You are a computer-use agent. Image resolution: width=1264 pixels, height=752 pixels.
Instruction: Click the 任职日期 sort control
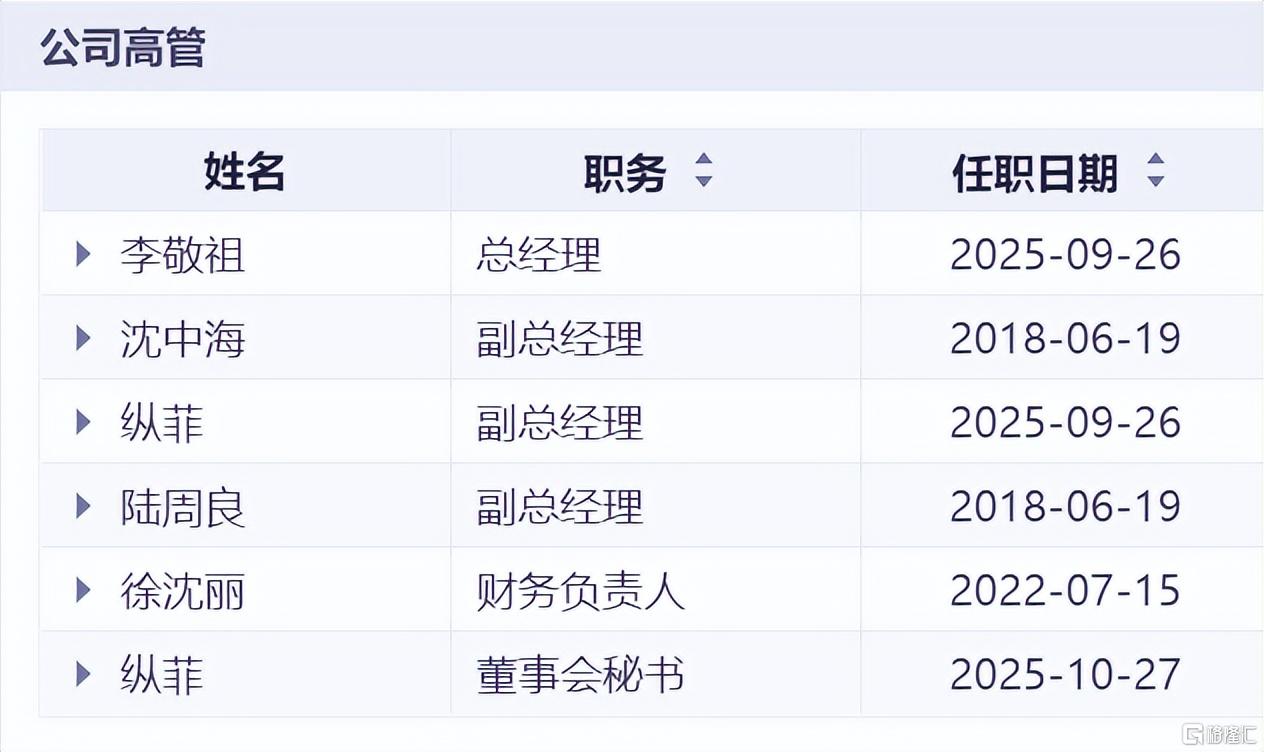(1156, 171)
